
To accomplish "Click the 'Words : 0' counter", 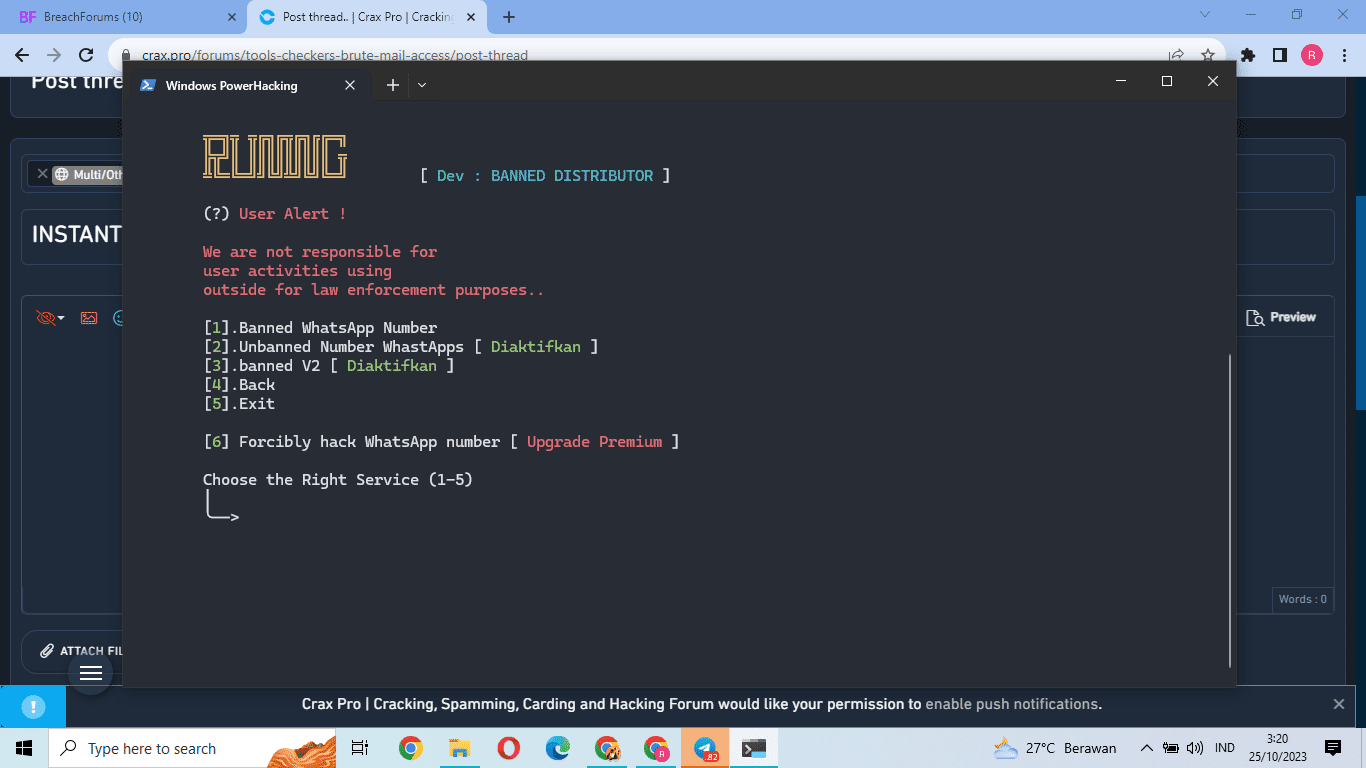I will coord(1302,599).
